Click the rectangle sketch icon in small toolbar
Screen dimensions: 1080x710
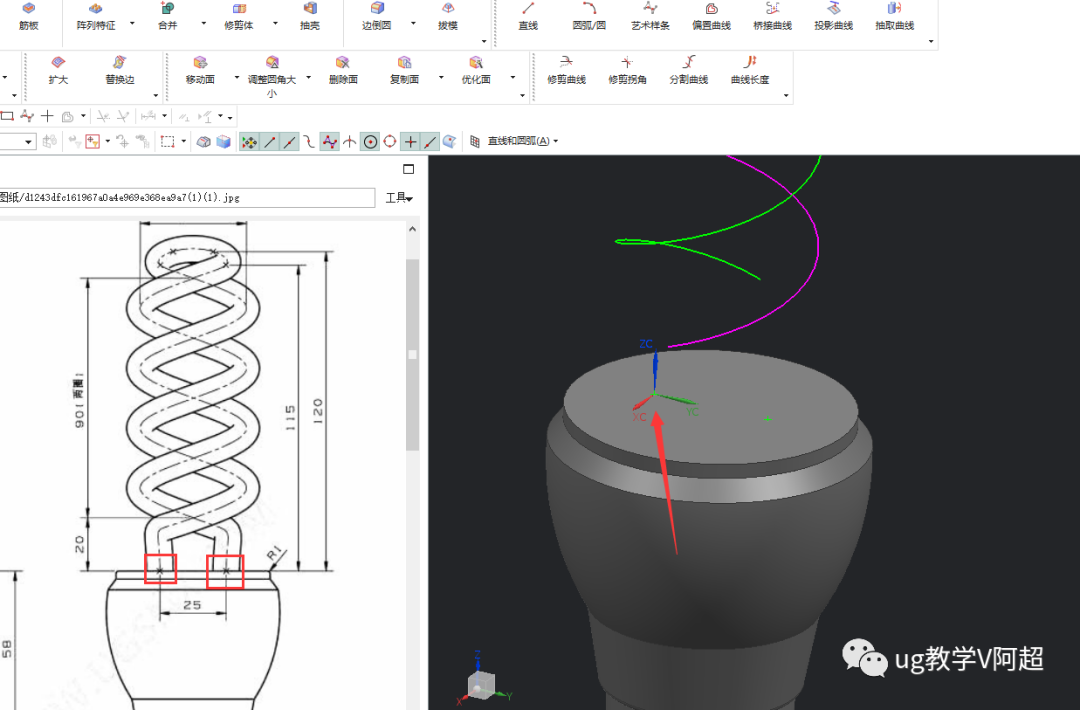pos(8,116)
